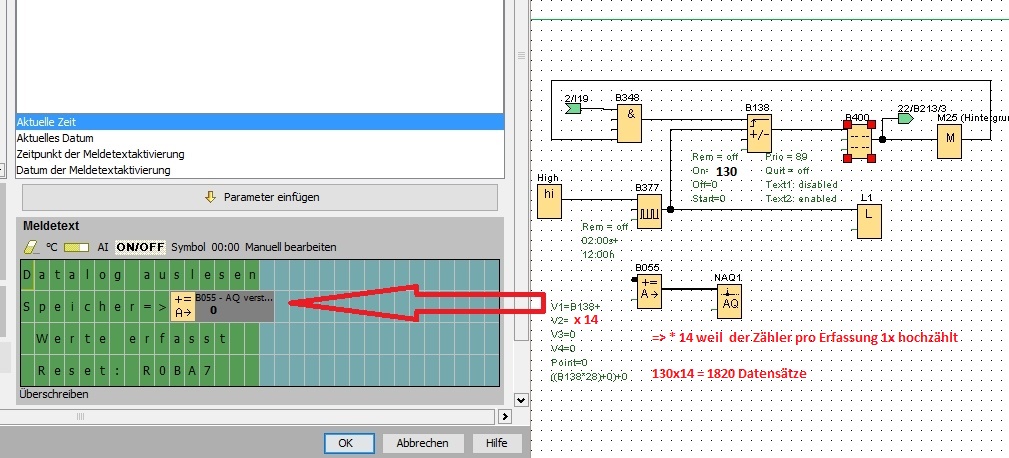The height and width of the screenshot is (458, 1009).
Task: Select the L1 block
Action: [870, 217]
